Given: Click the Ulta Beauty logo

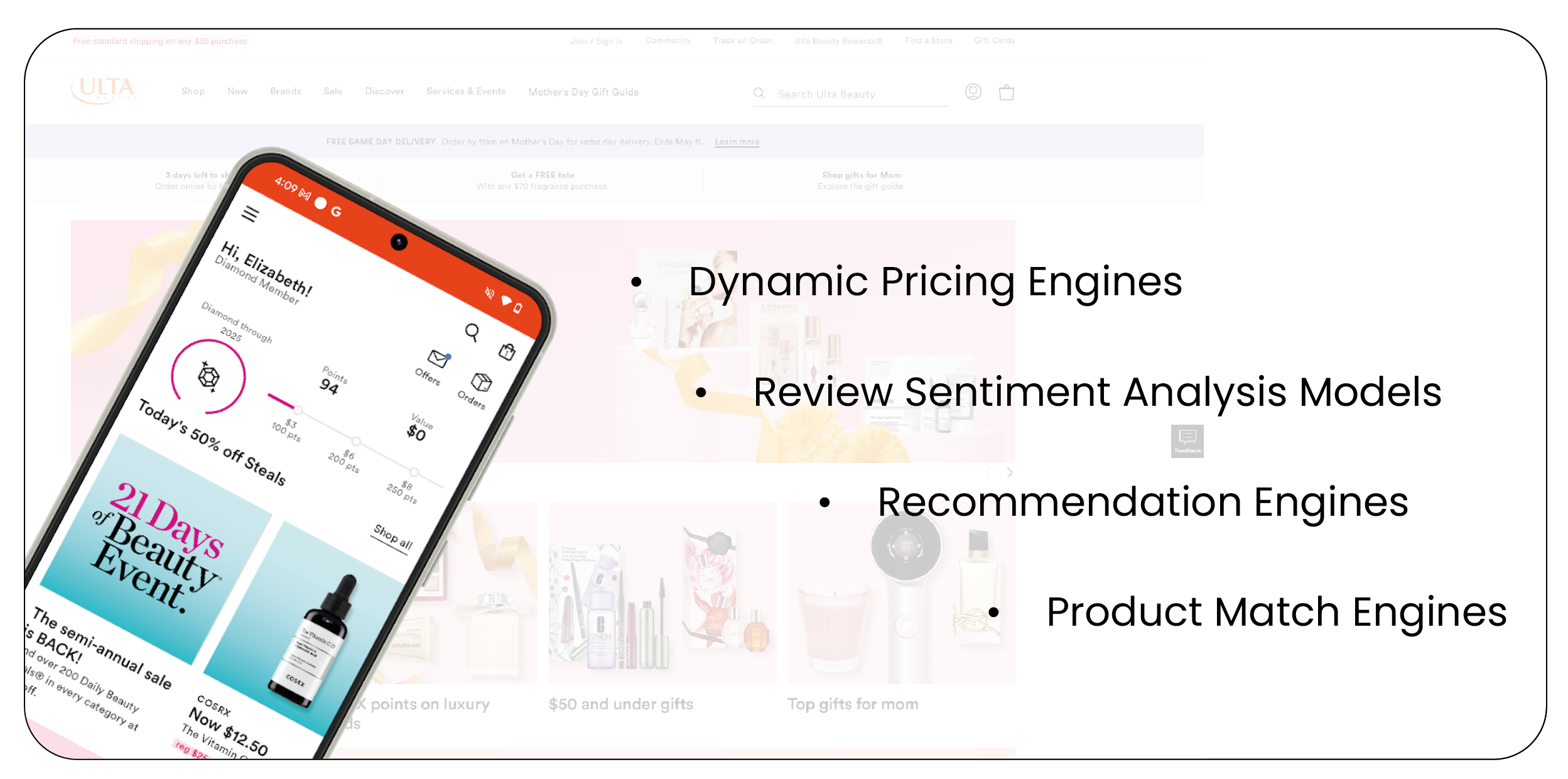Looking at the screenshot, I should click(104, 90).
